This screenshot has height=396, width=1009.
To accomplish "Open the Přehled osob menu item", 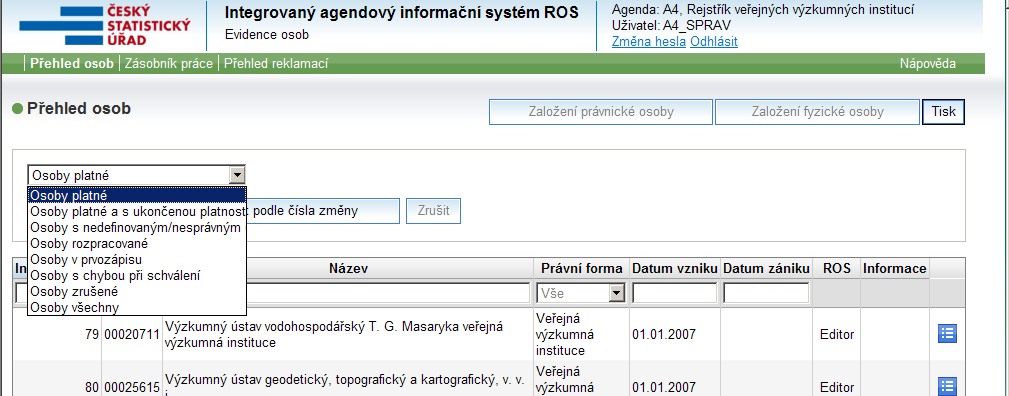I will pyautogui.click(x=72, y=64).
